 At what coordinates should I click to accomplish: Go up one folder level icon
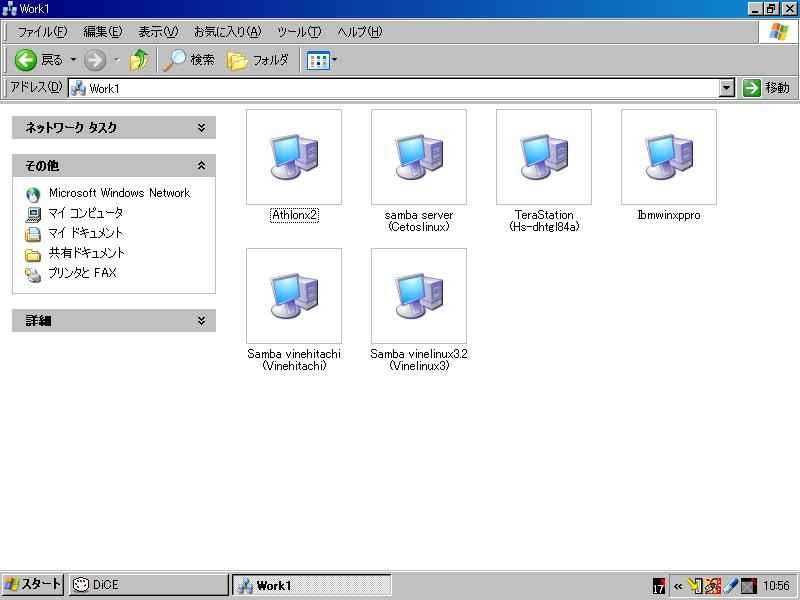coord(139,60)
